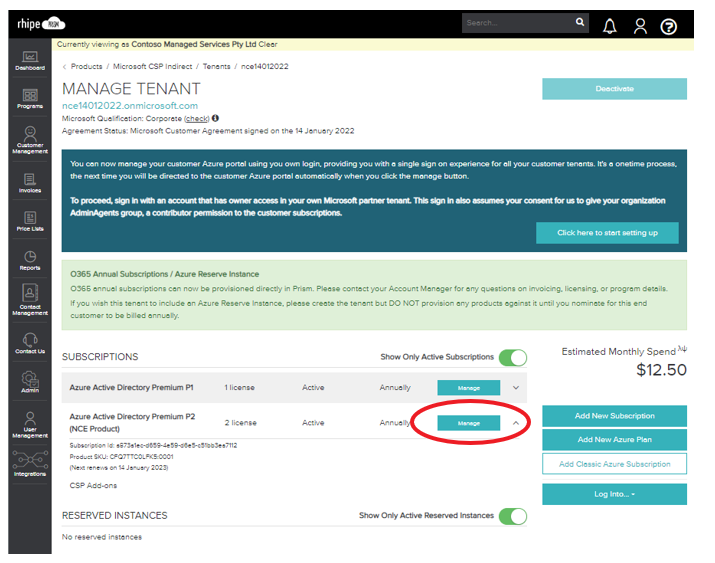Select the Product SKU text
Viewport: 715px width, 563px height.
121,456
